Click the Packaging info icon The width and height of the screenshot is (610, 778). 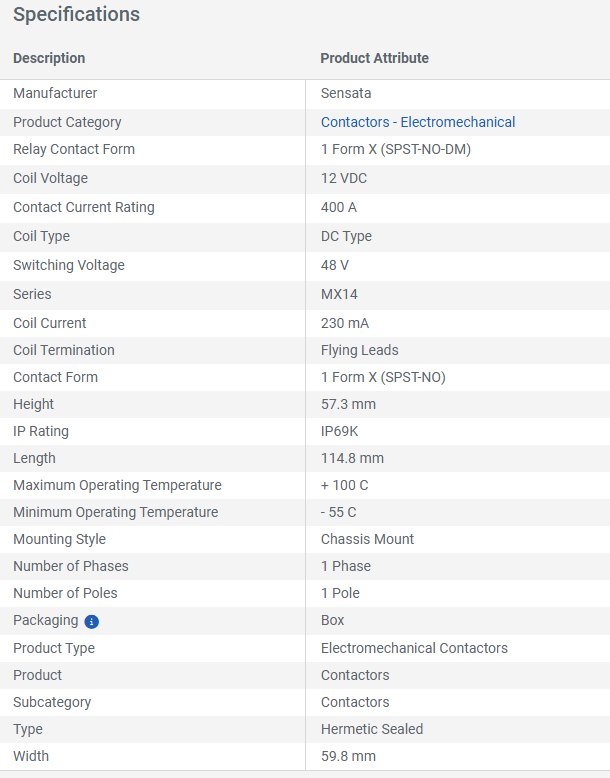[92, 621]
